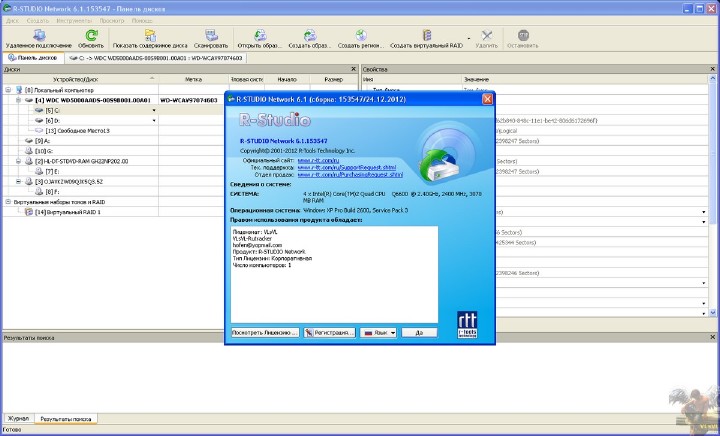Click the Refresh (Обновить) toolbar icon
This screenshot has height=436, width=720.
(90, 36)
